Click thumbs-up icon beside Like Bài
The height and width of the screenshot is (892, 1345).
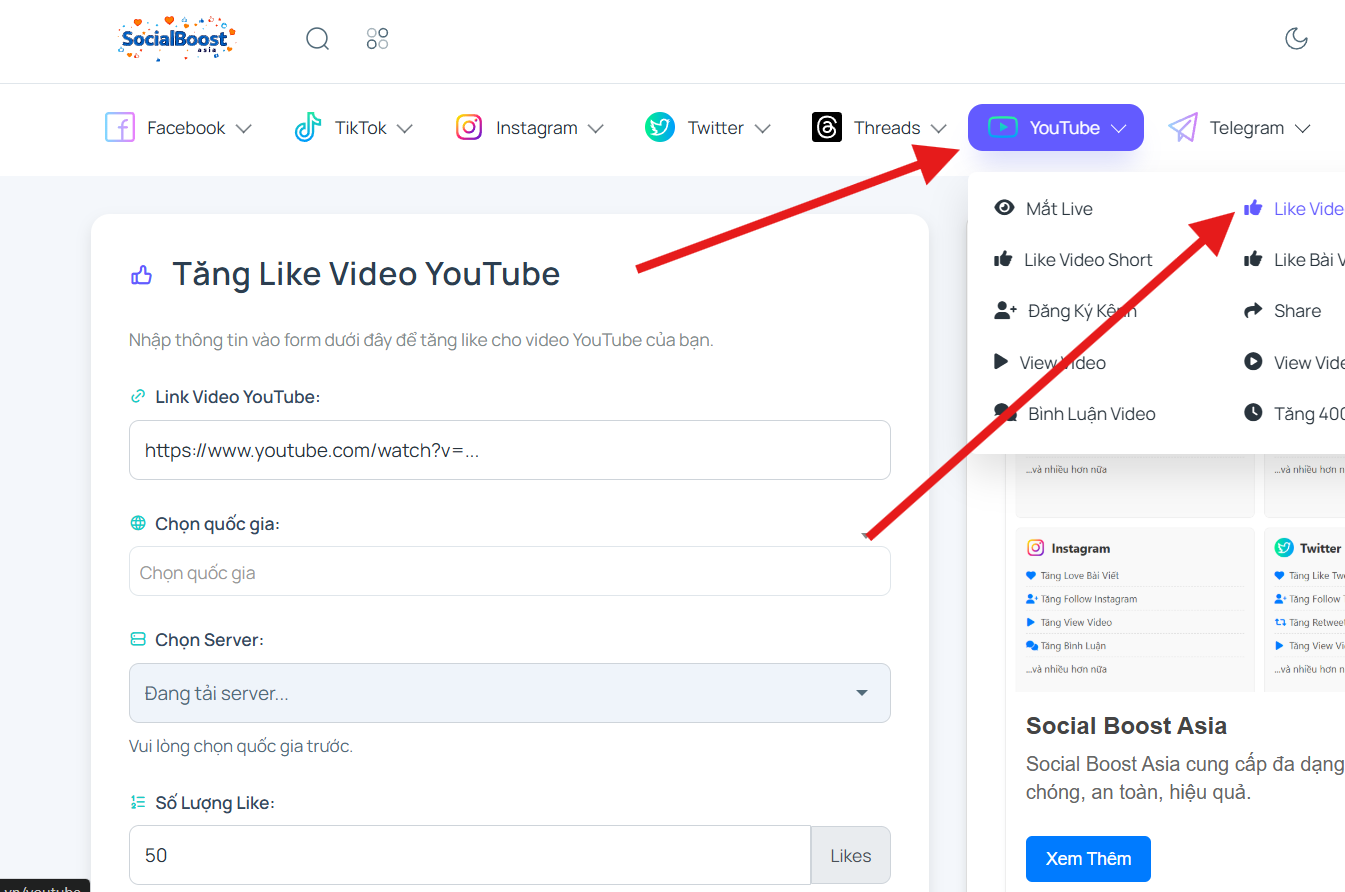[1253, 259]
